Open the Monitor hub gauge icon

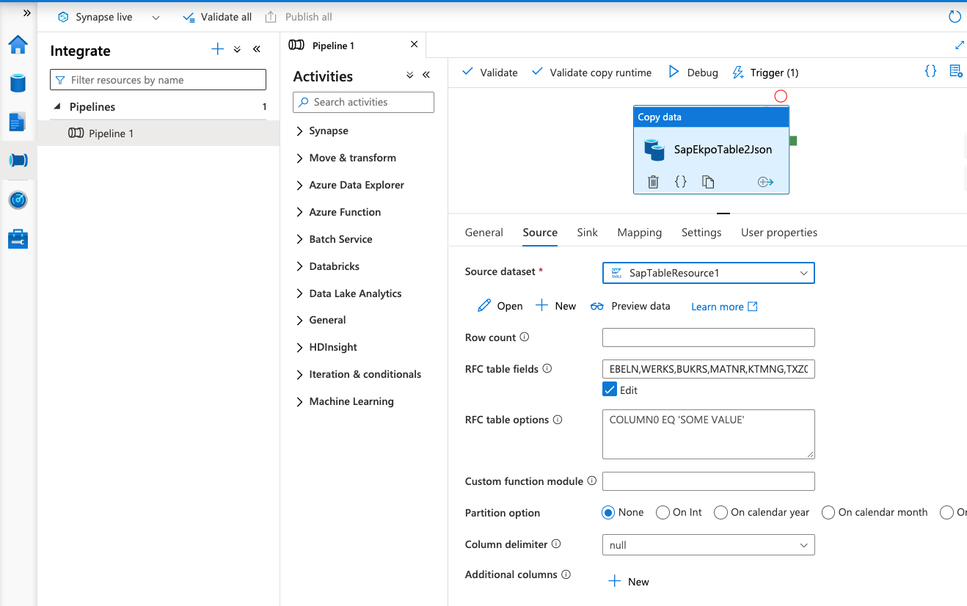[18, 200]
